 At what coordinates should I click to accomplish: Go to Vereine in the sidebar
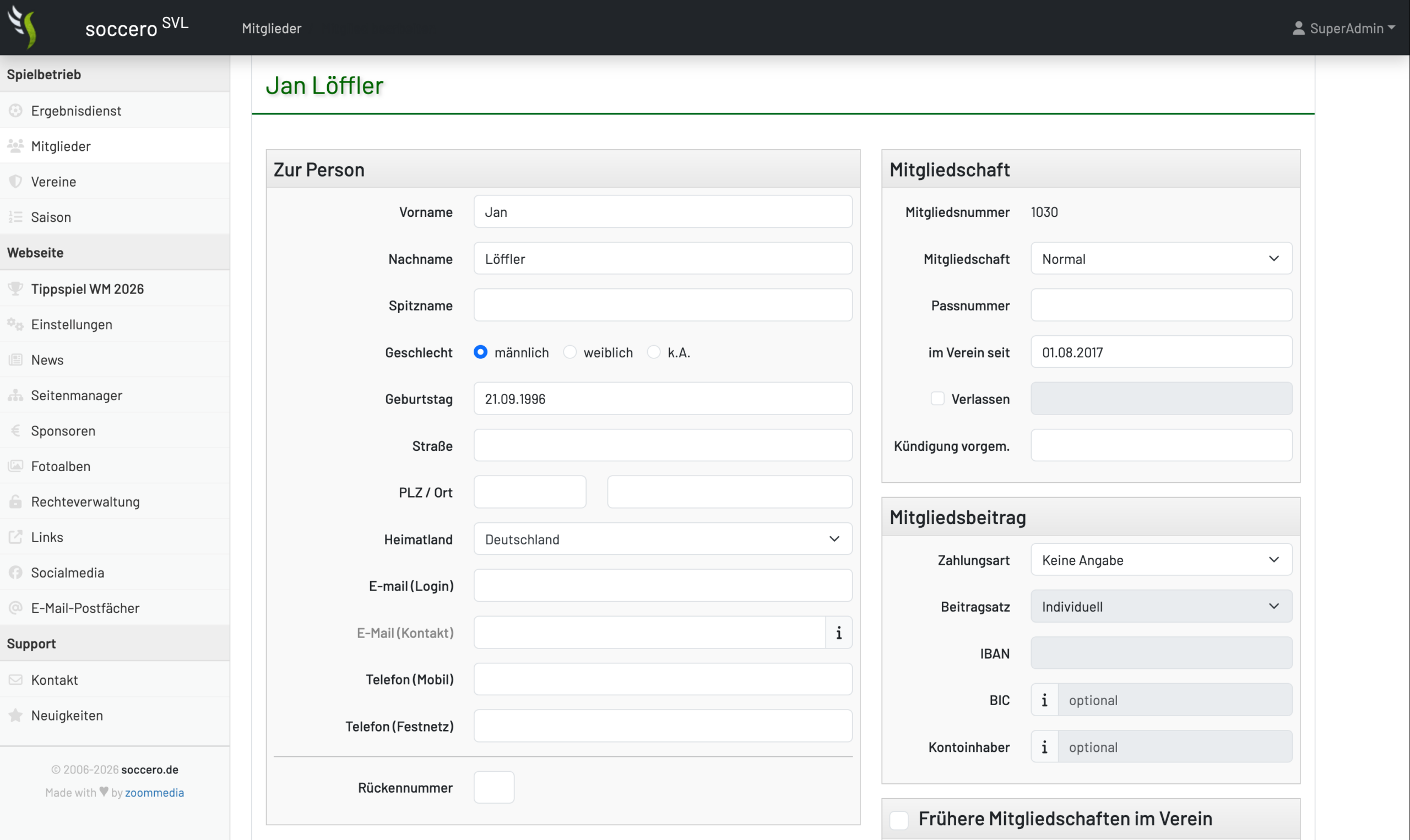(115, 182)
